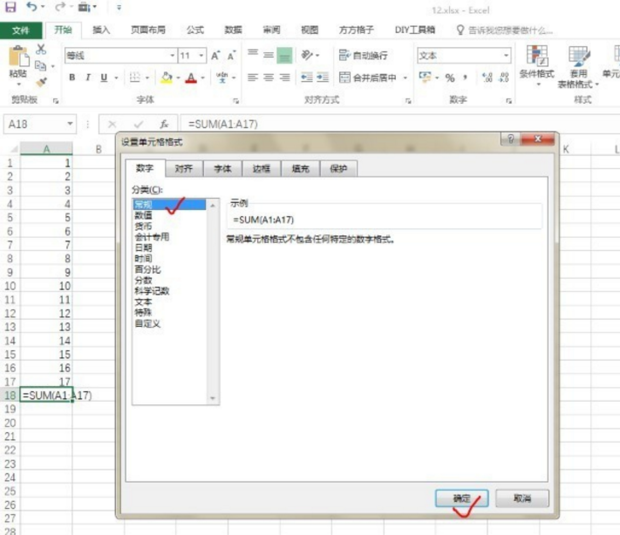Click the Format Painter brush icon

[41, 82]
